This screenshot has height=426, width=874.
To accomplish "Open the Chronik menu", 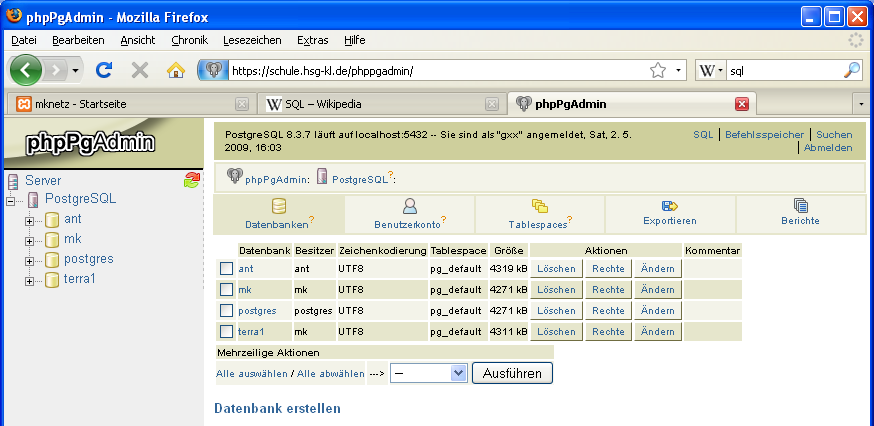I will tap(190, 40).
